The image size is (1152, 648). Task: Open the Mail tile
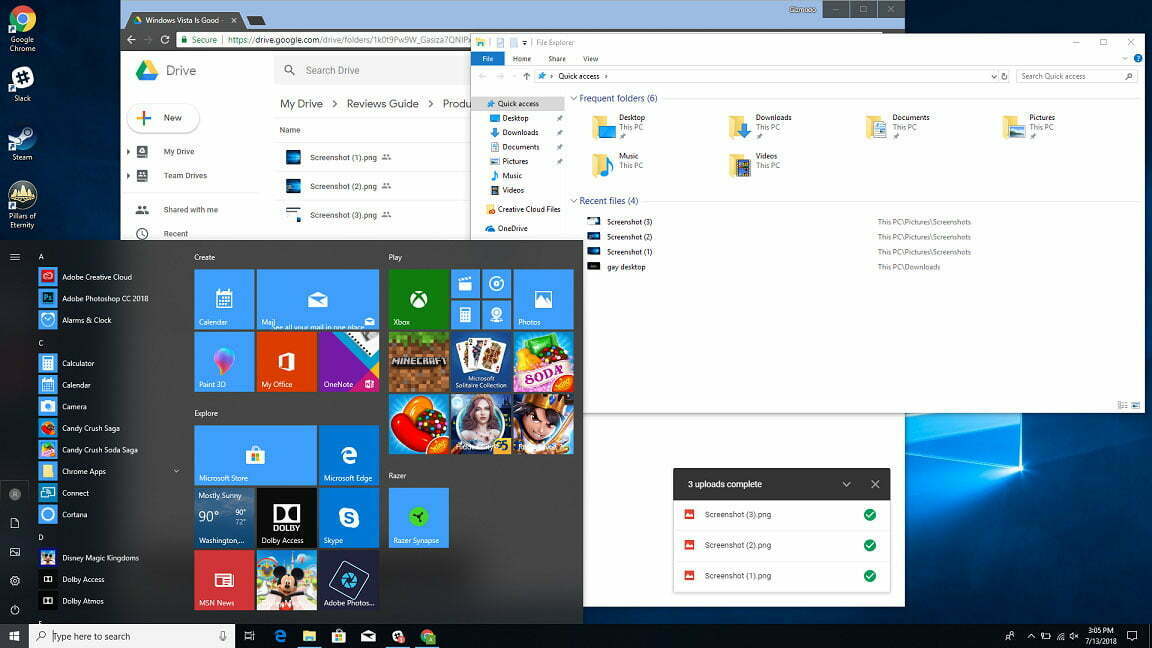[x=317, y=299]
